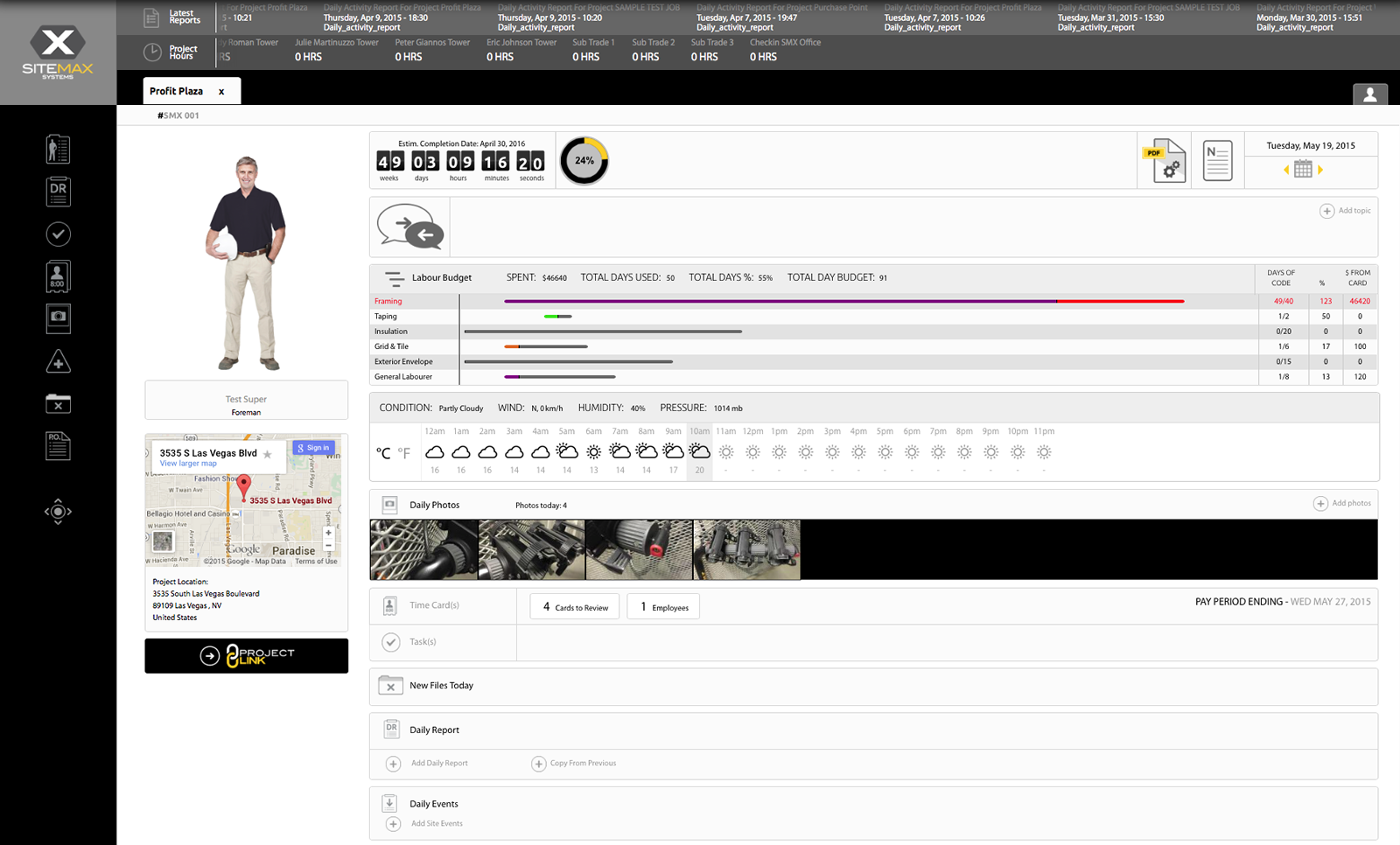This screenshot has height=845, width=1400.
Task: Select the manpower icon at top of sidebar
Action: [x=58, y=148]
